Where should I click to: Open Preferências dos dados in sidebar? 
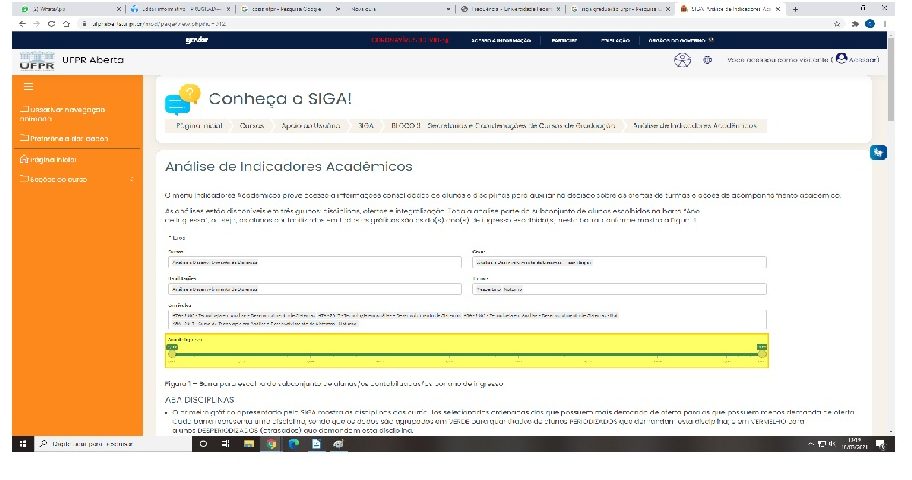[64, 138]
